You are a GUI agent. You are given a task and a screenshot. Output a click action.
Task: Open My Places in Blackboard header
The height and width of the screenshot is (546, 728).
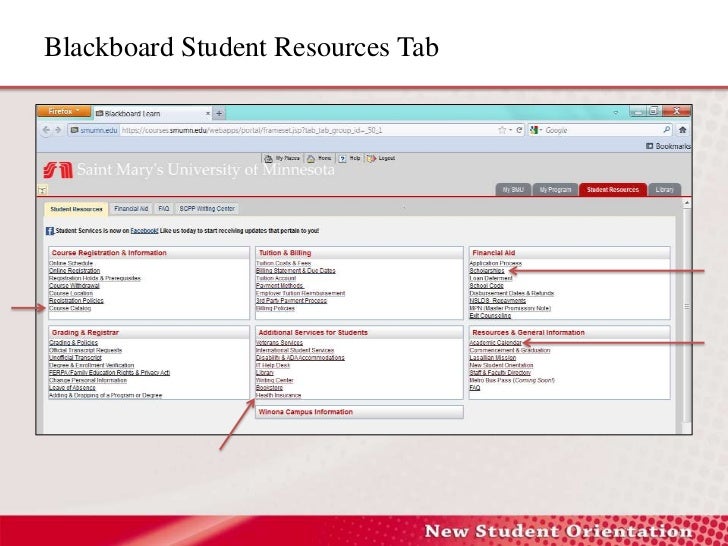[282, 158]
